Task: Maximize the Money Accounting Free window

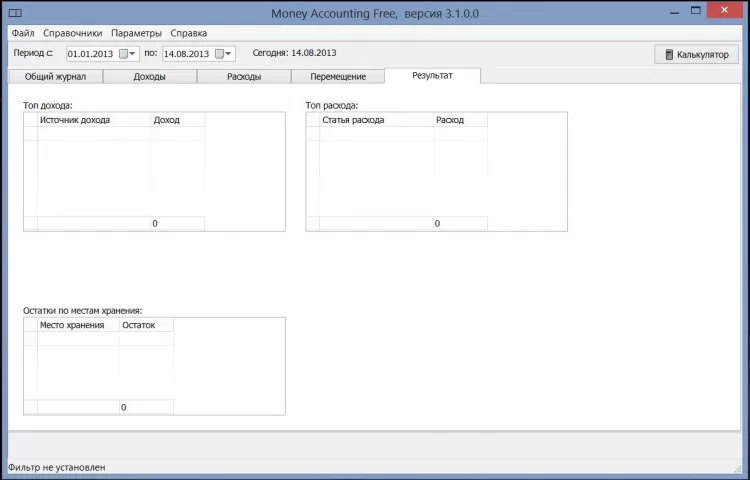Action: click(x=696, y=11)
